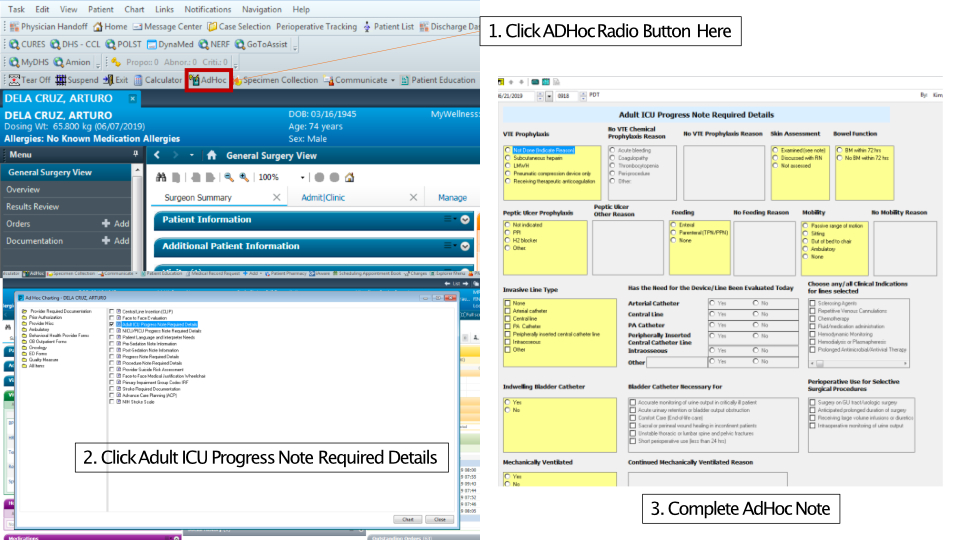Click the Home toolbar icon
Image resolution: width=960 pixels, height=540 pixels.
(x=109, y=26)
